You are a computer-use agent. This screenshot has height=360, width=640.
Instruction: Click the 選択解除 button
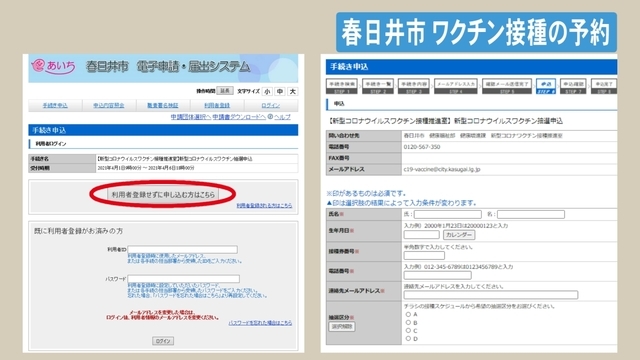[x=342, y=327]
